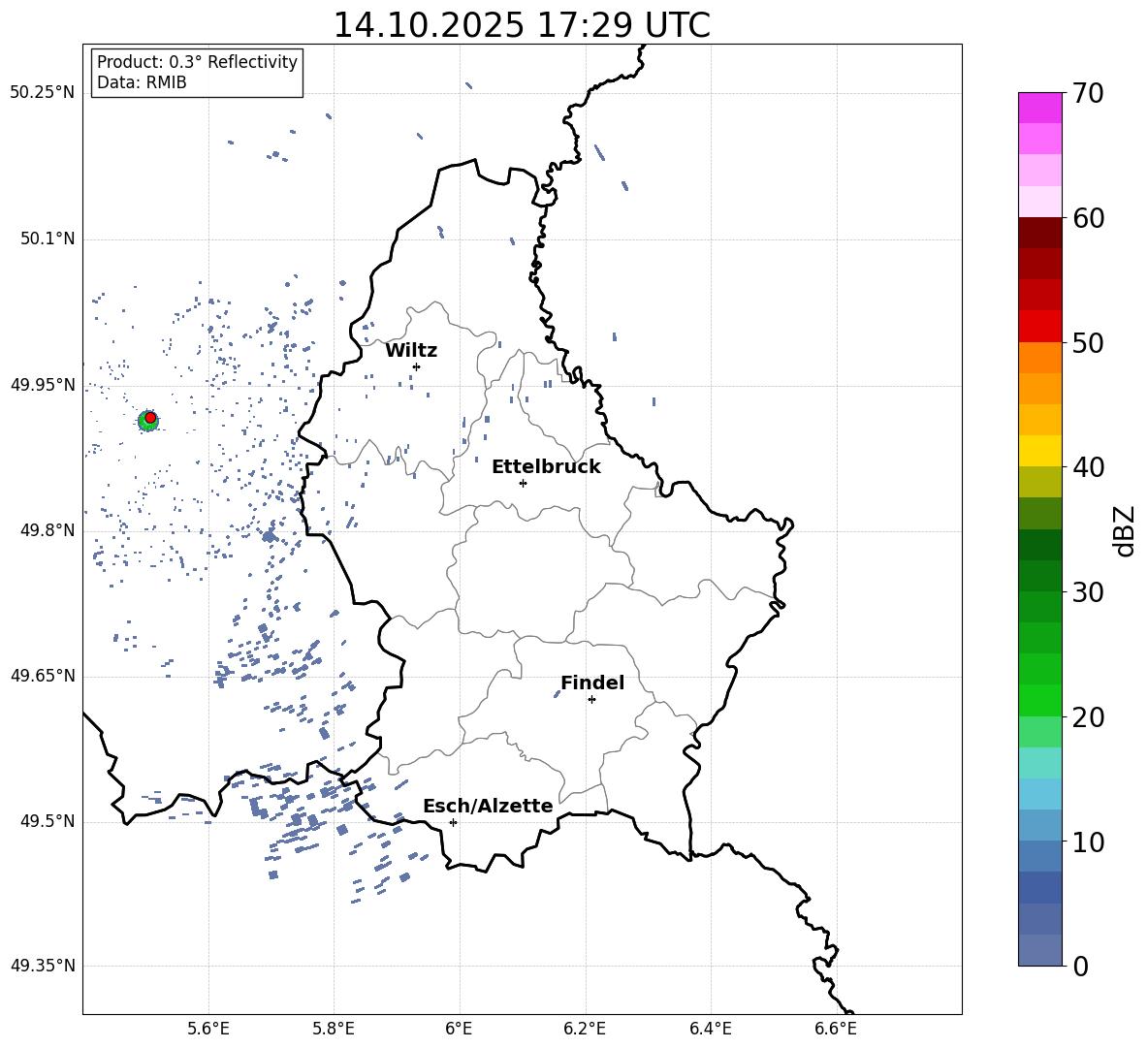Click the colorbar tick value 60

coord(1088,218)
